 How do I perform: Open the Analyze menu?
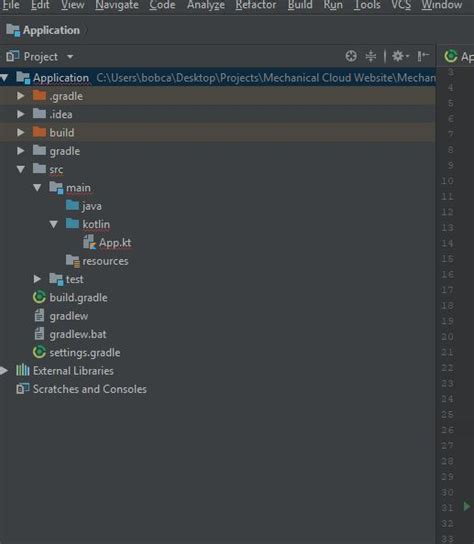[x=206, y=5]
